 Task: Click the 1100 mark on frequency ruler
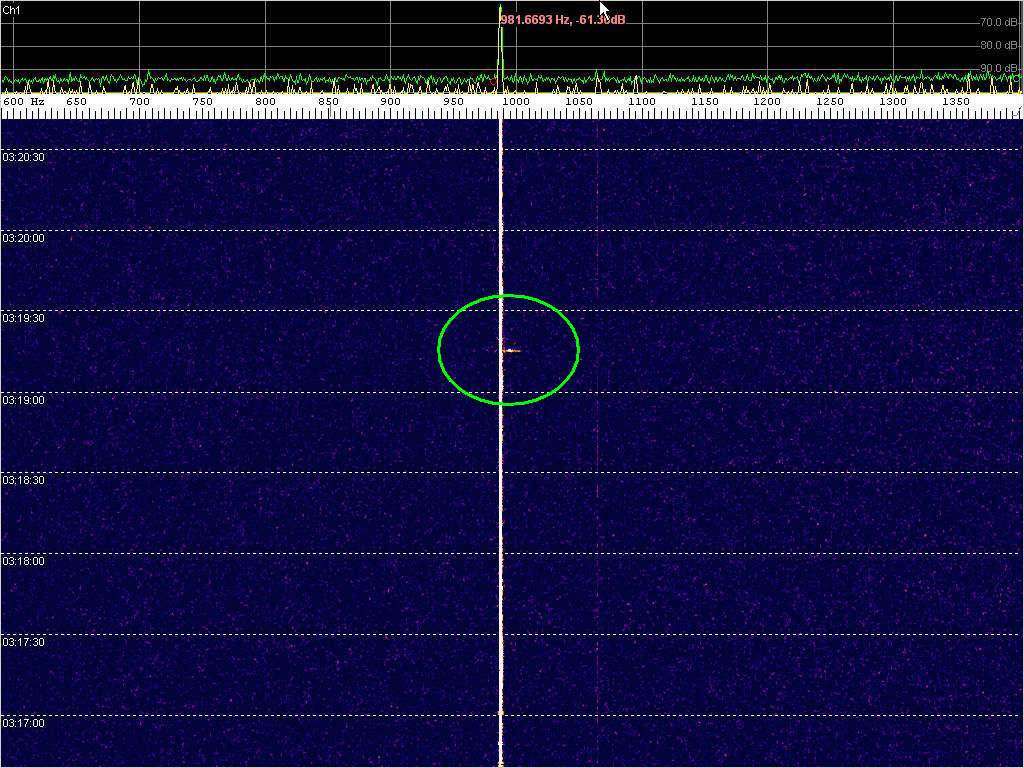pos(642,102)
